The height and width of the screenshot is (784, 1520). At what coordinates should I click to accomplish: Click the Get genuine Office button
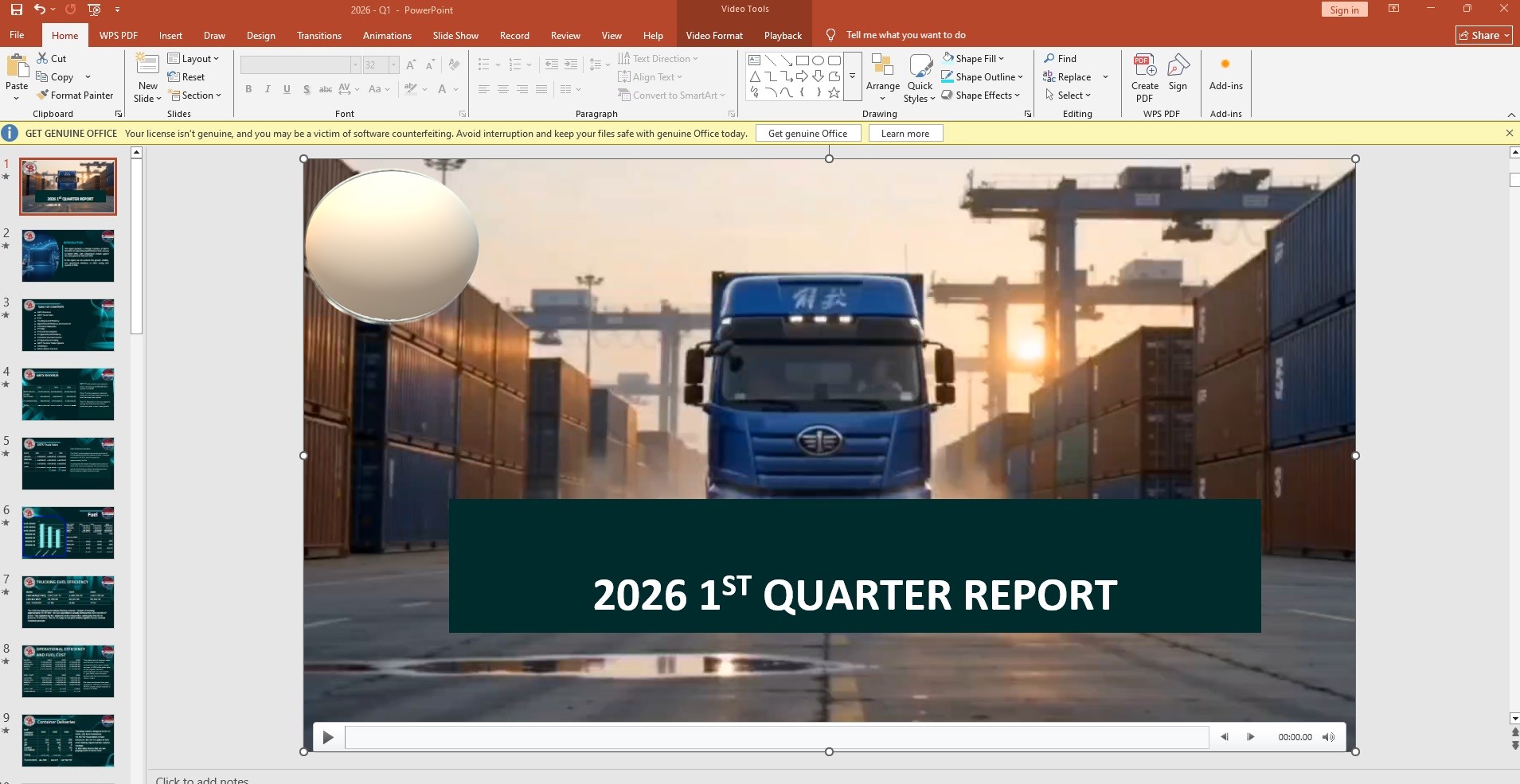[807, 134]
